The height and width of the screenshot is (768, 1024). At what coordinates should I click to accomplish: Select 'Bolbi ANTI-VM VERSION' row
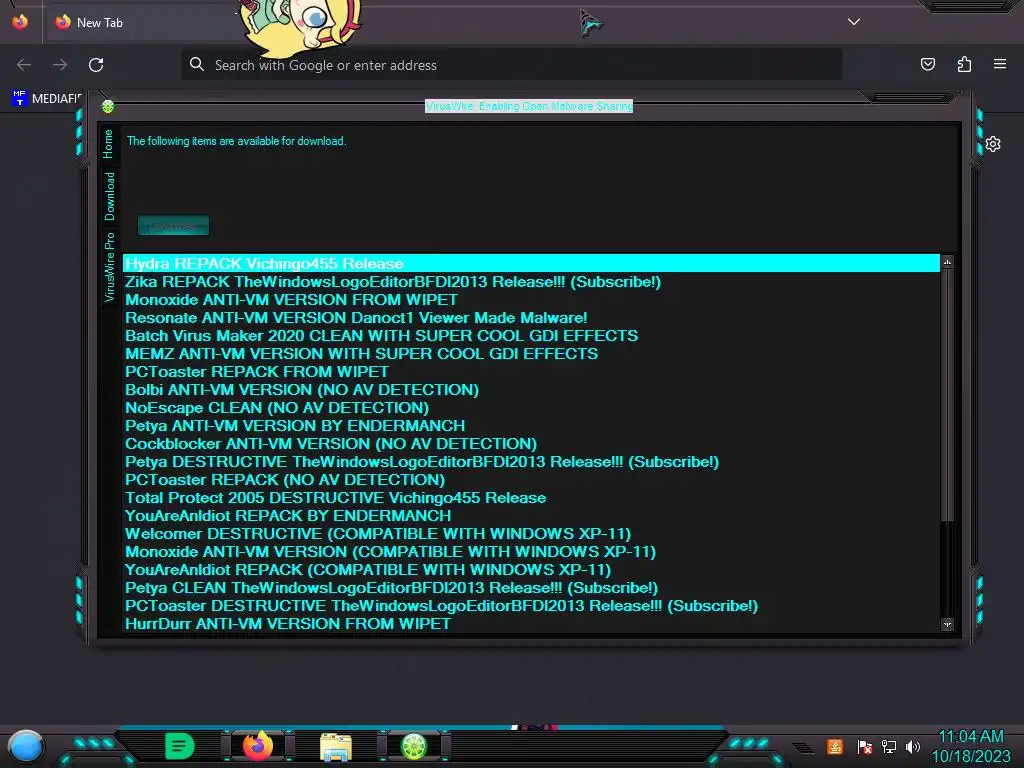(531, 390)
